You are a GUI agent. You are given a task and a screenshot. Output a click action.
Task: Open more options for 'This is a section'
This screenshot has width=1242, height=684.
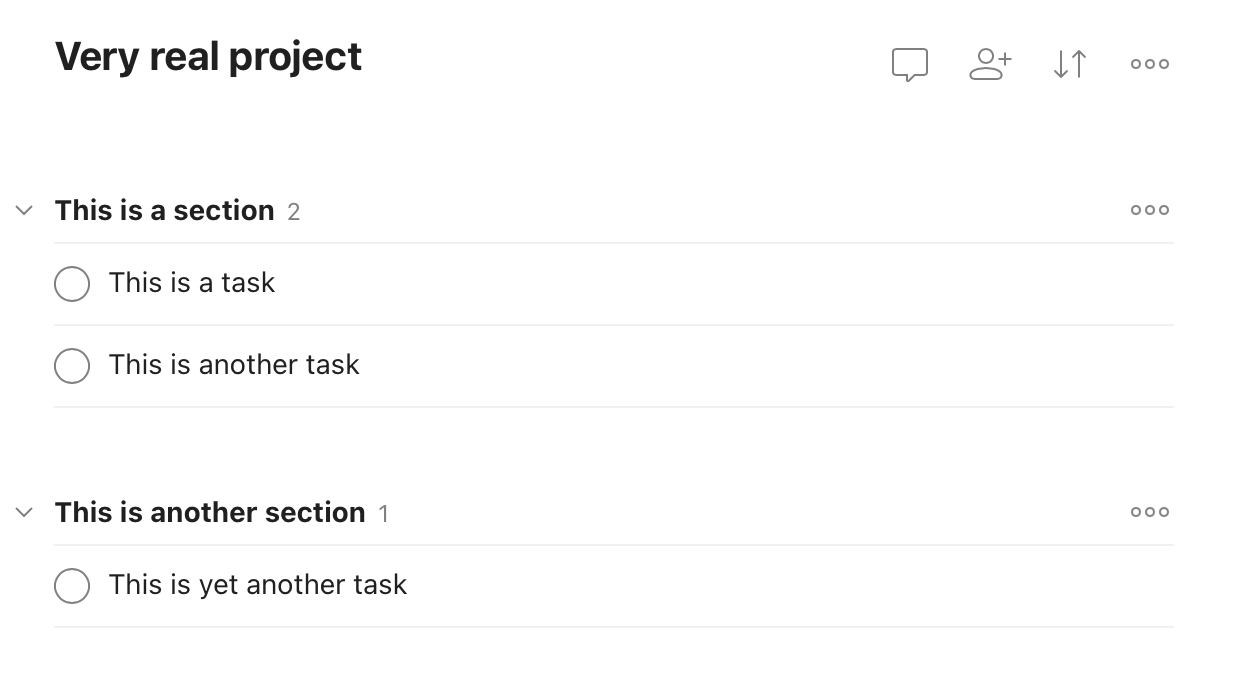[1149, 210]
